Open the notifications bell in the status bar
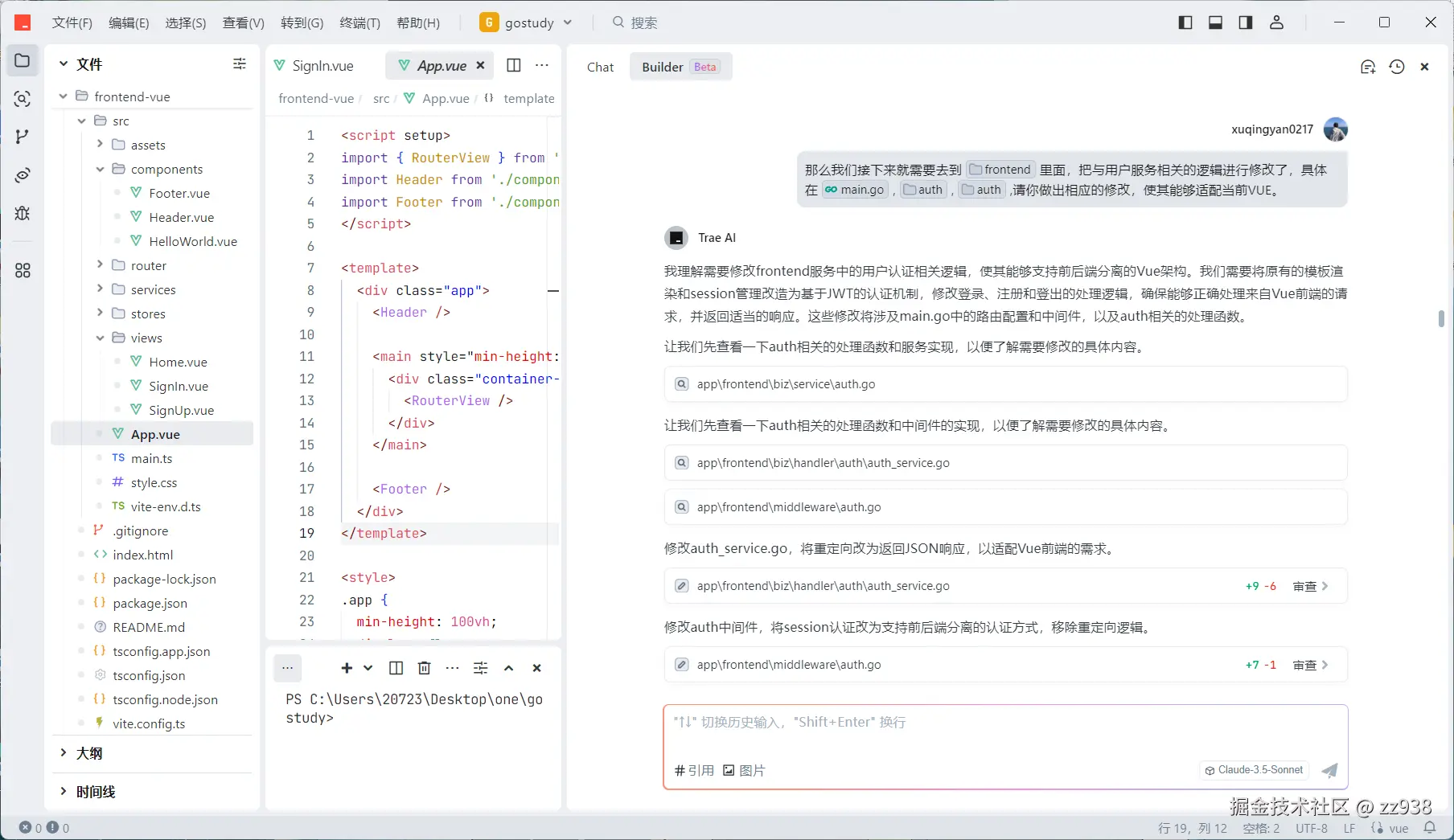This screenshot has height=840, width=1454. [1430, 828]
